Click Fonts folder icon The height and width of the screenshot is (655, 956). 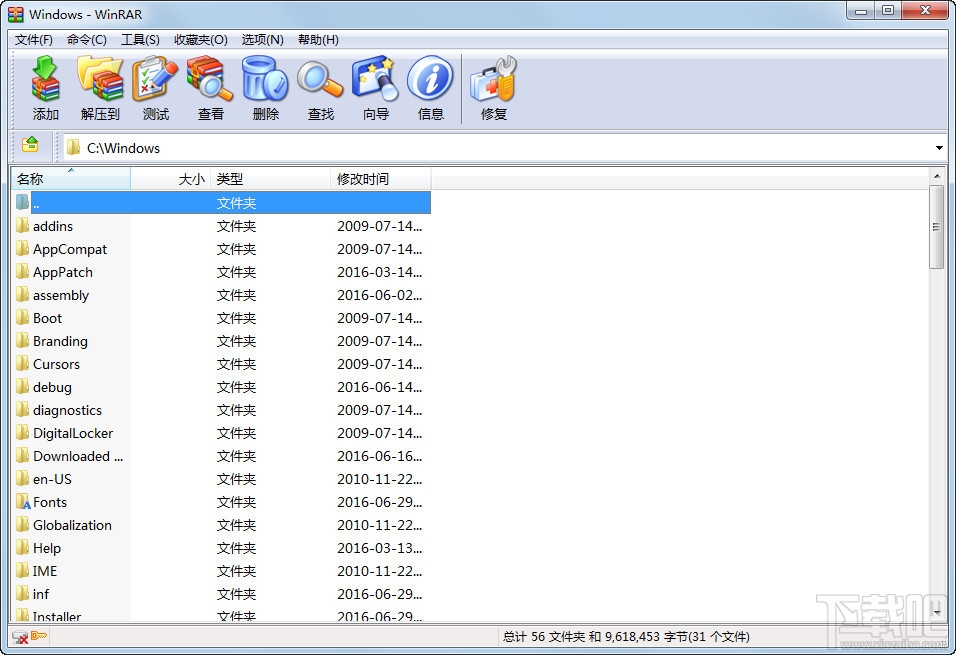point(23,502)
